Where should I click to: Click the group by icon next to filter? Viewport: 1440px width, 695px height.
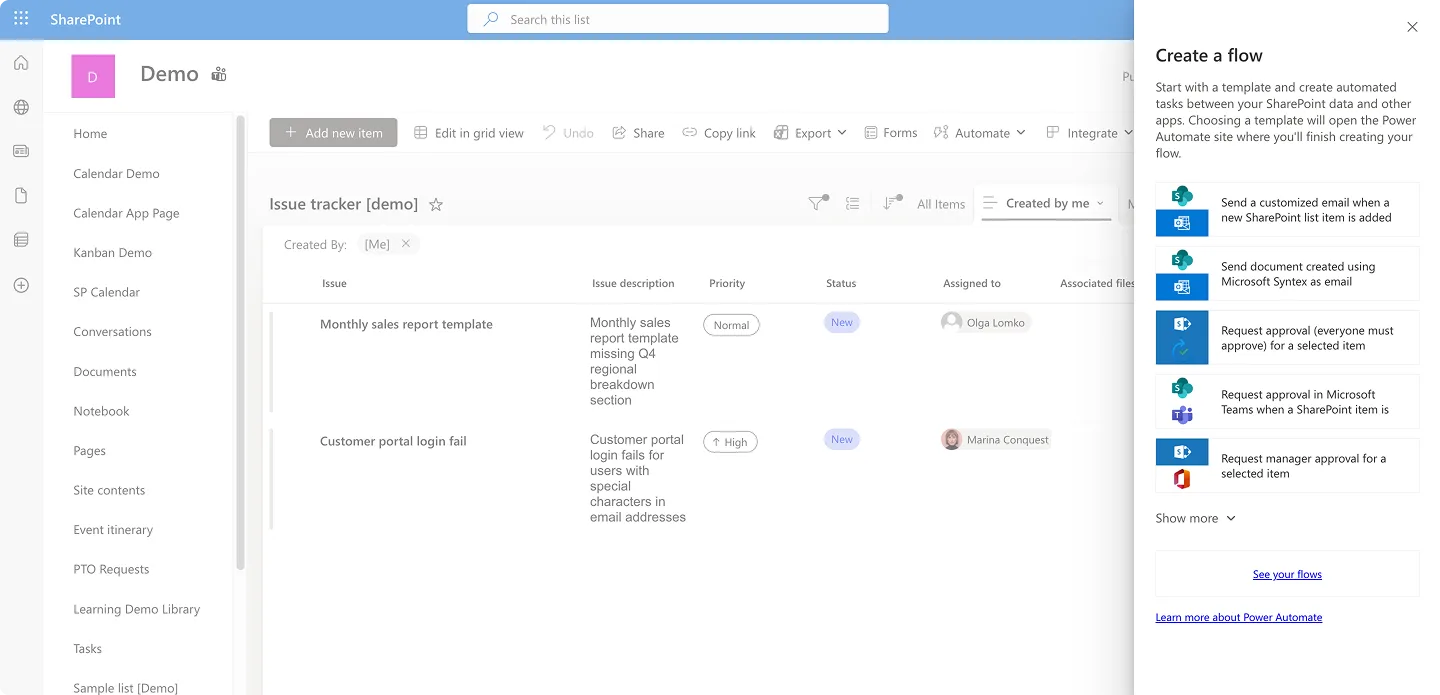pos(852,203)
